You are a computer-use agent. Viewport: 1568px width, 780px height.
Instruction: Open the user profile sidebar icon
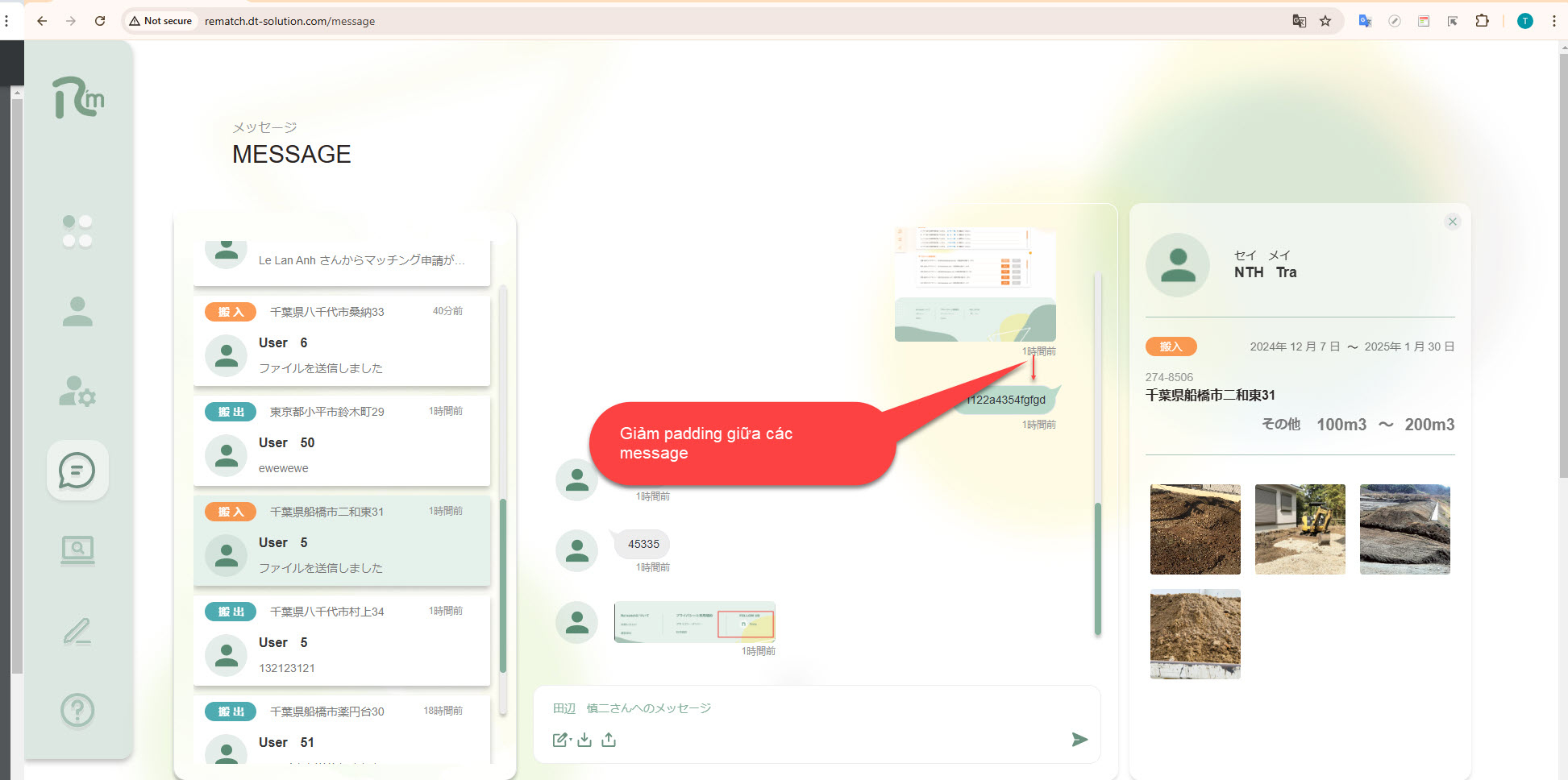point(77,312)
